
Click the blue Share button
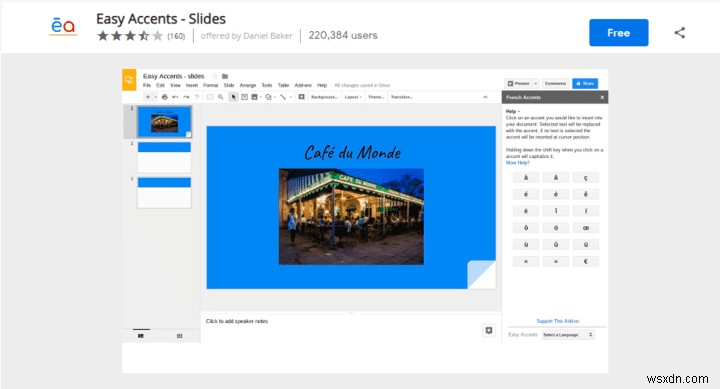coord(585,84)
